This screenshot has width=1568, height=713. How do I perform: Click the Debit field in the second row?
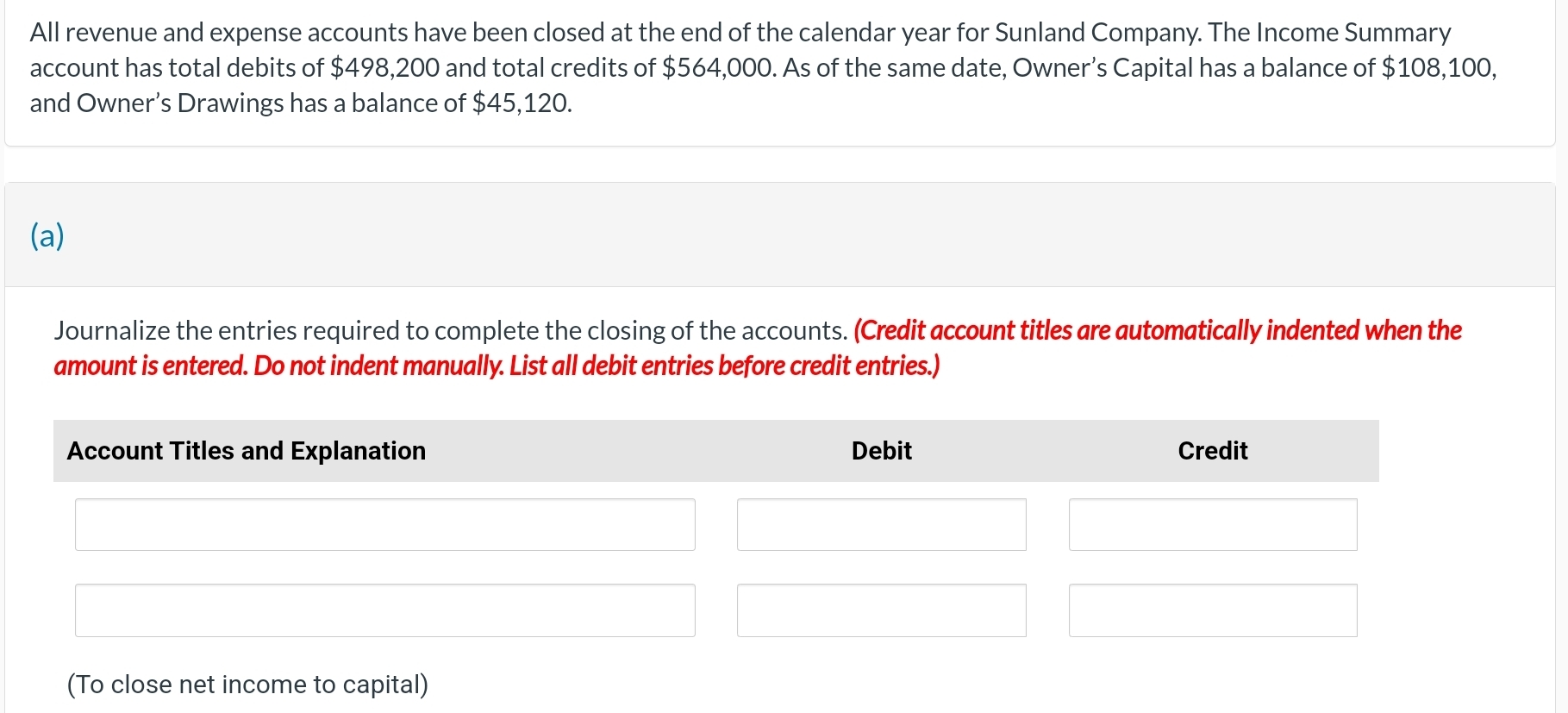point(881,610)
